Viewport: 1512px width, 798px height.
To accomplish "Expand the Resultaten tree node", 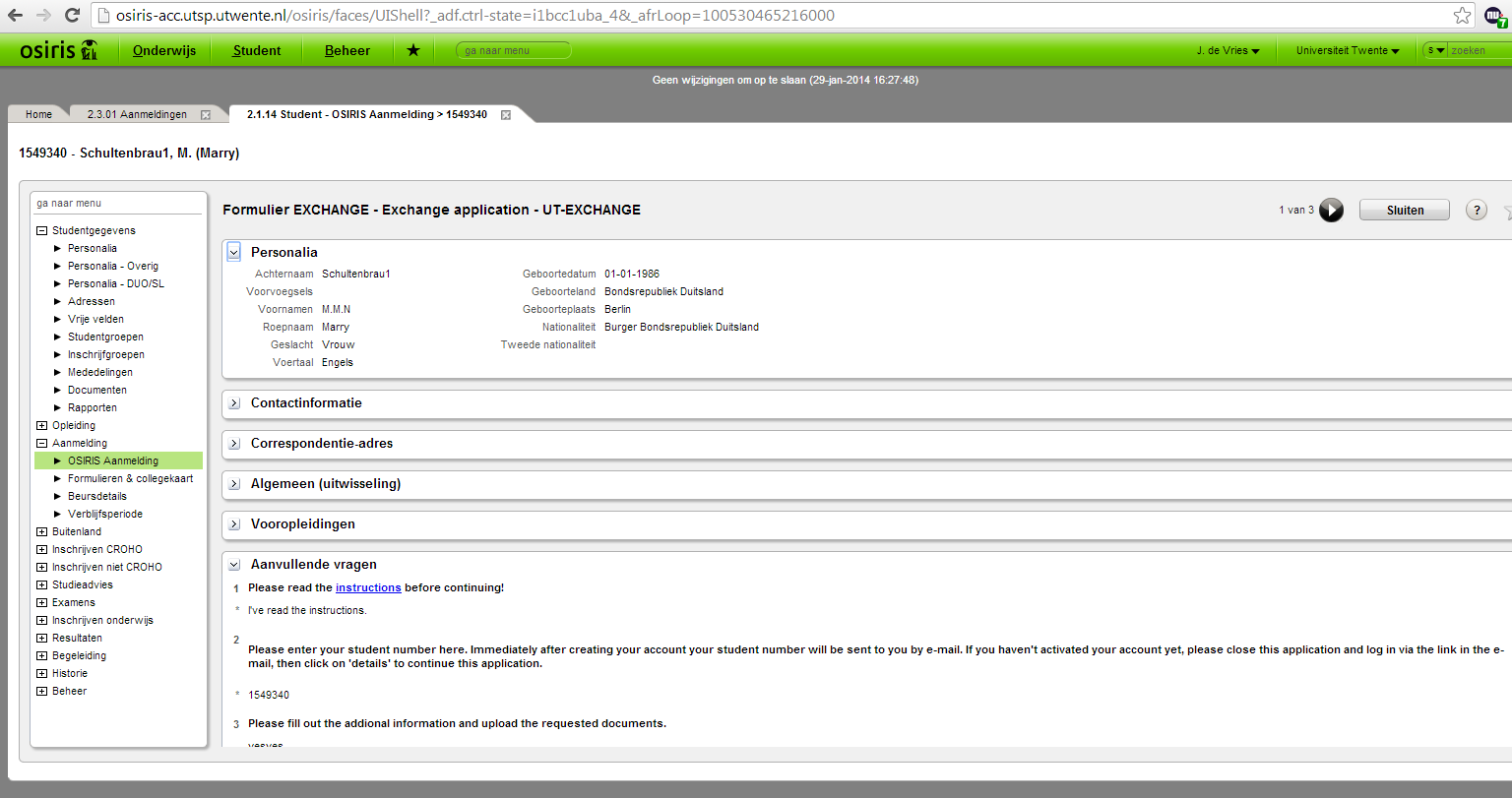I will pos(41,639).
